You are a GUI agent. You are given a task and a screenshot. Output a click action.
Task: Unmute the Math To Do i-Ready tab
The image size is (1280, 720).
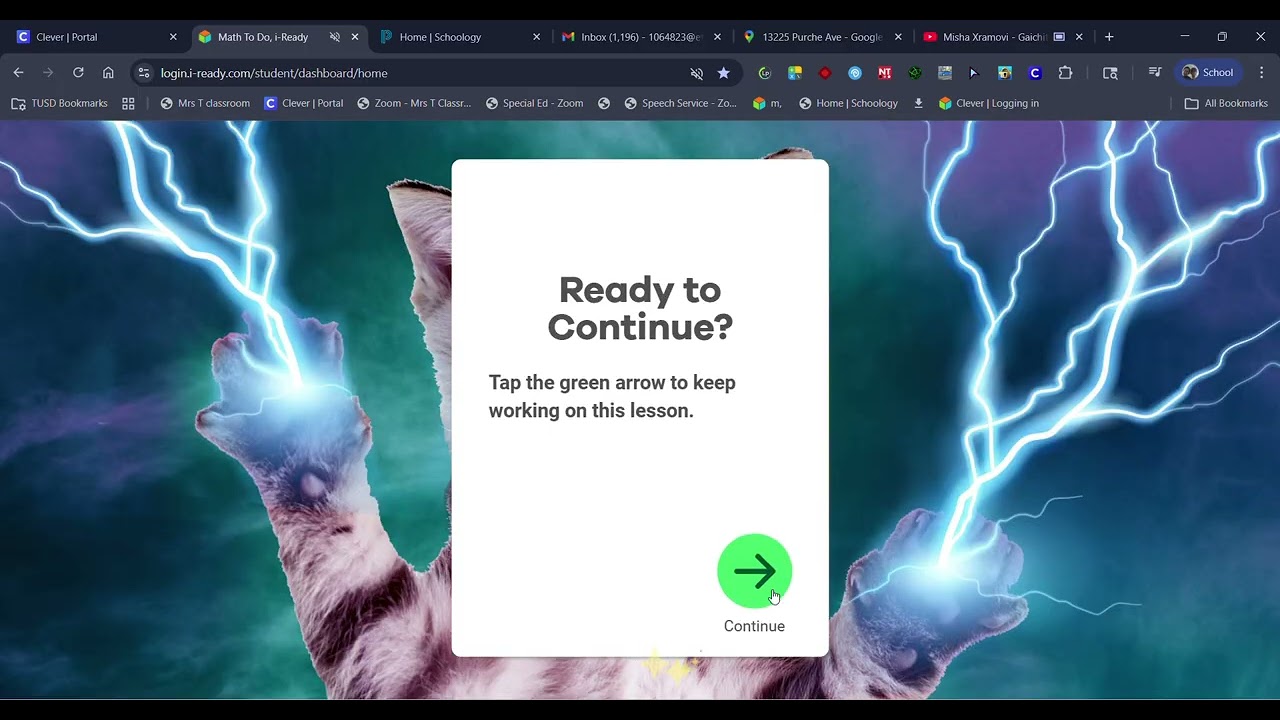pos(335,37)
